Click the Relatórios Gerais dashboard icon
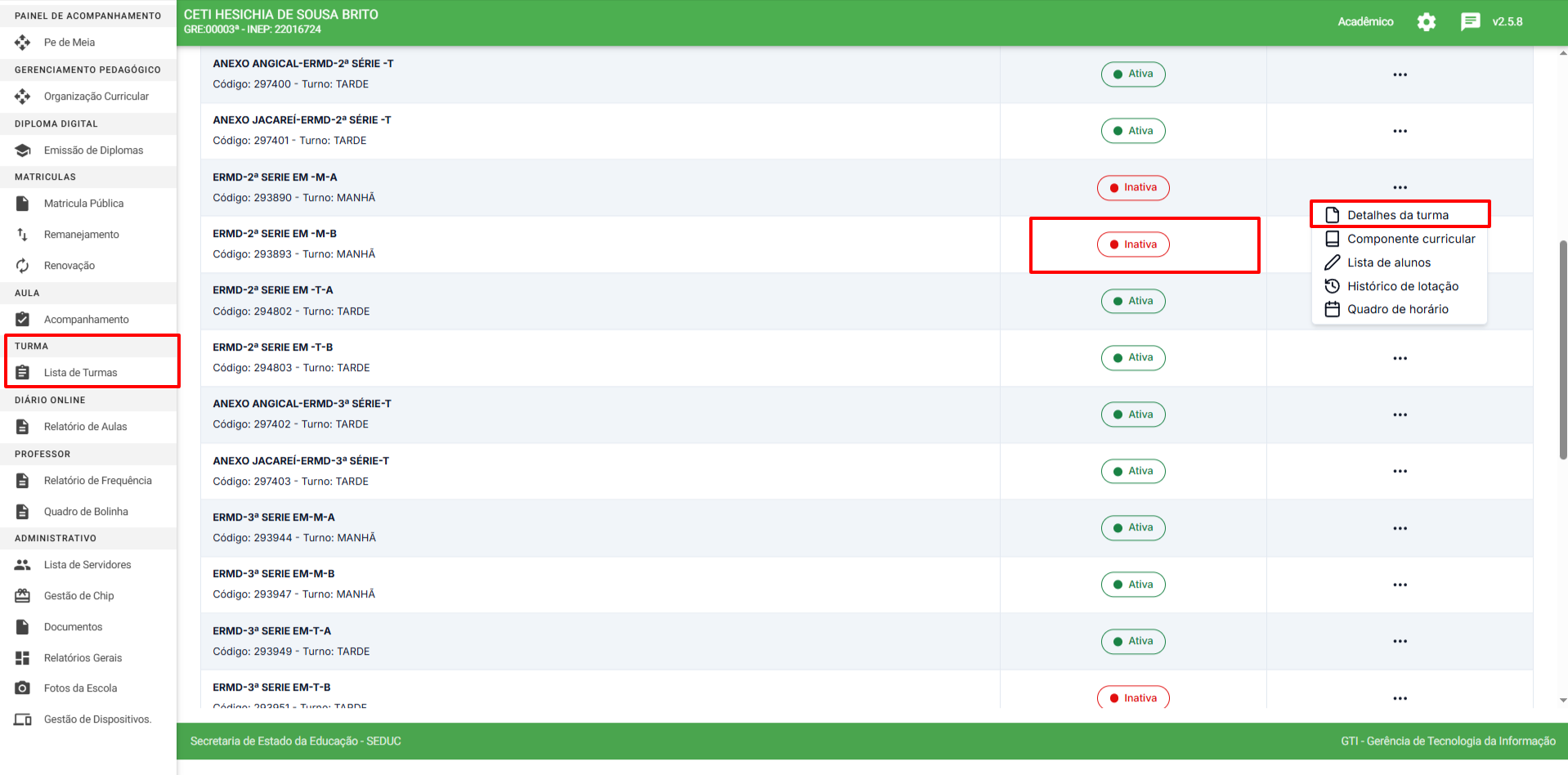Viewport: 1568px width, 775px height. point(23,658)
